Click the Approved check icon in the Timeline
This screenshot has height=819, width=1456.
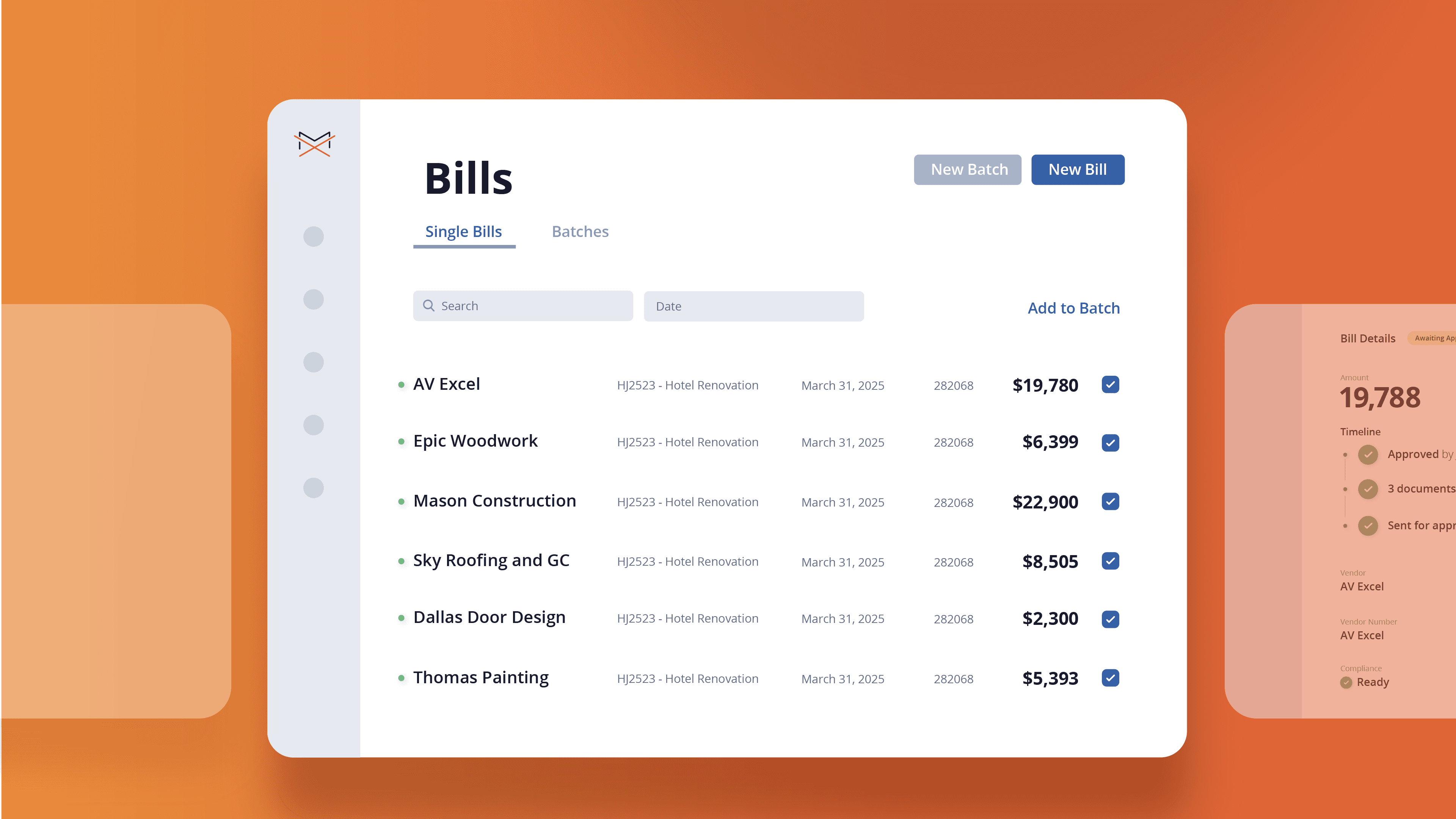(1368, 455)
